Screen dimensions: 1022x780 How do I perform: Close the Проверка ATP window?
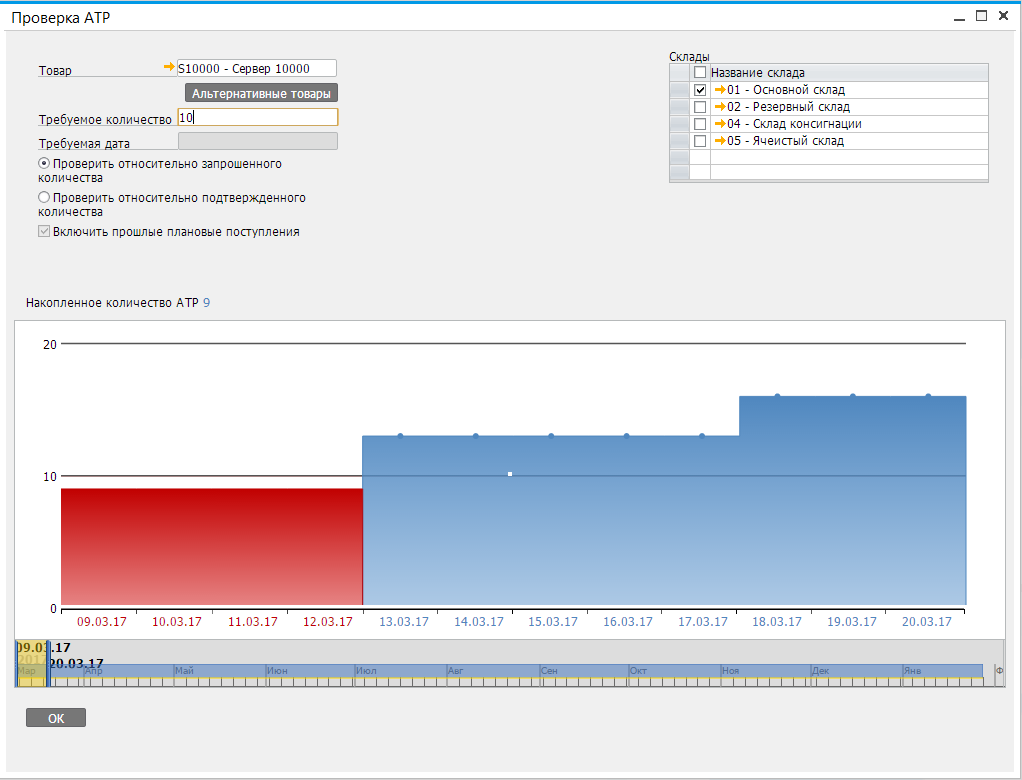(x=1003, y=16)
